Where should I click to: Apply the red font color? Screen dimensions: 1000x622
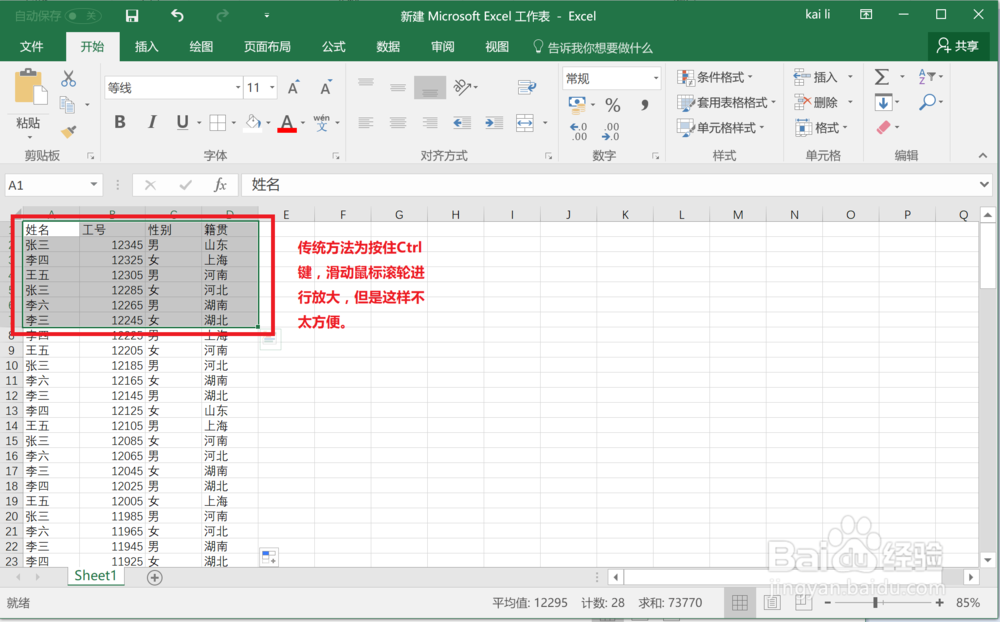click(x=287, y=122)
